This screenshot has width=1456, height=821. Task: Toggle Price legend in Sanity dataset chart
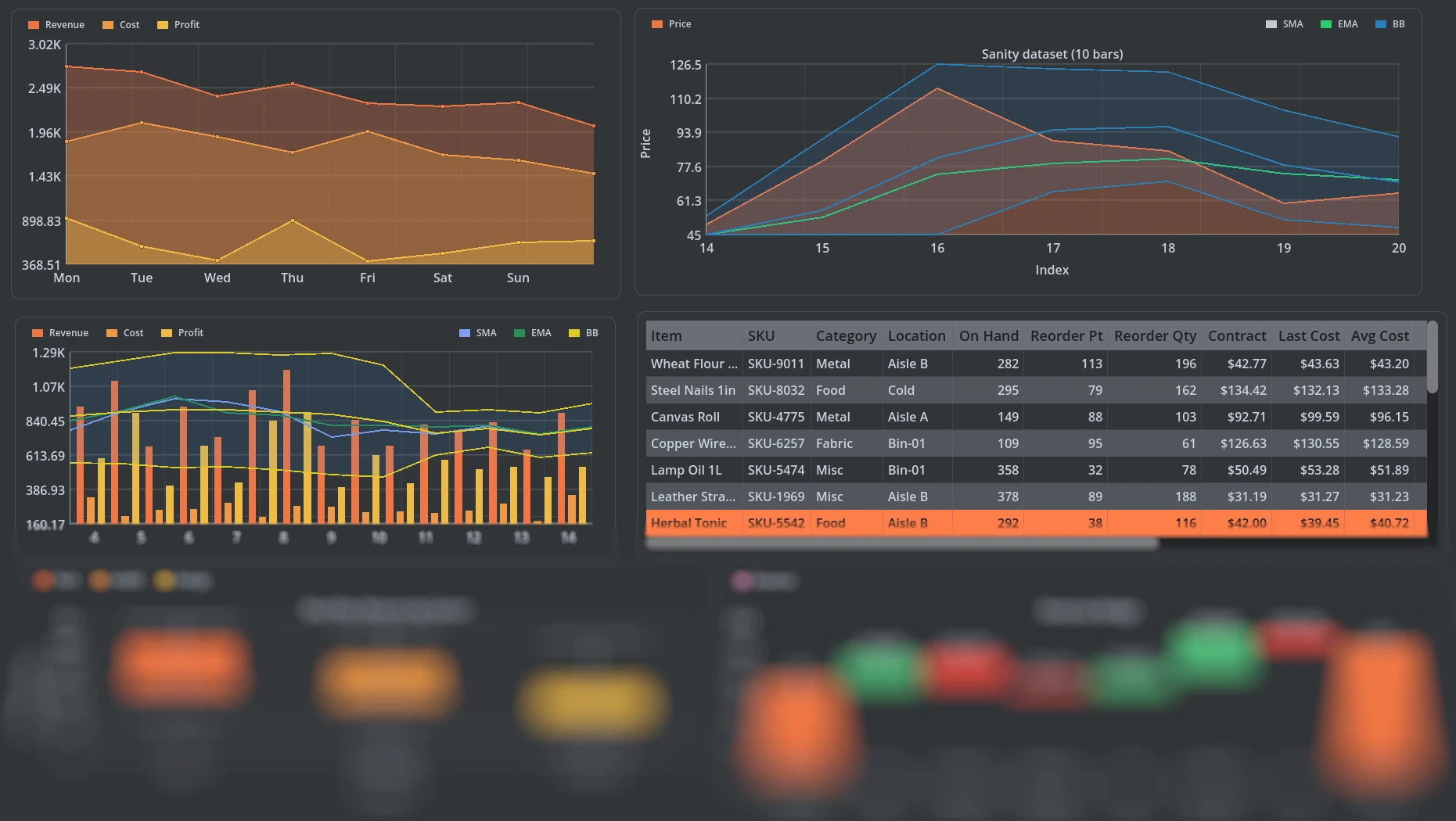[x=671, y=24]
